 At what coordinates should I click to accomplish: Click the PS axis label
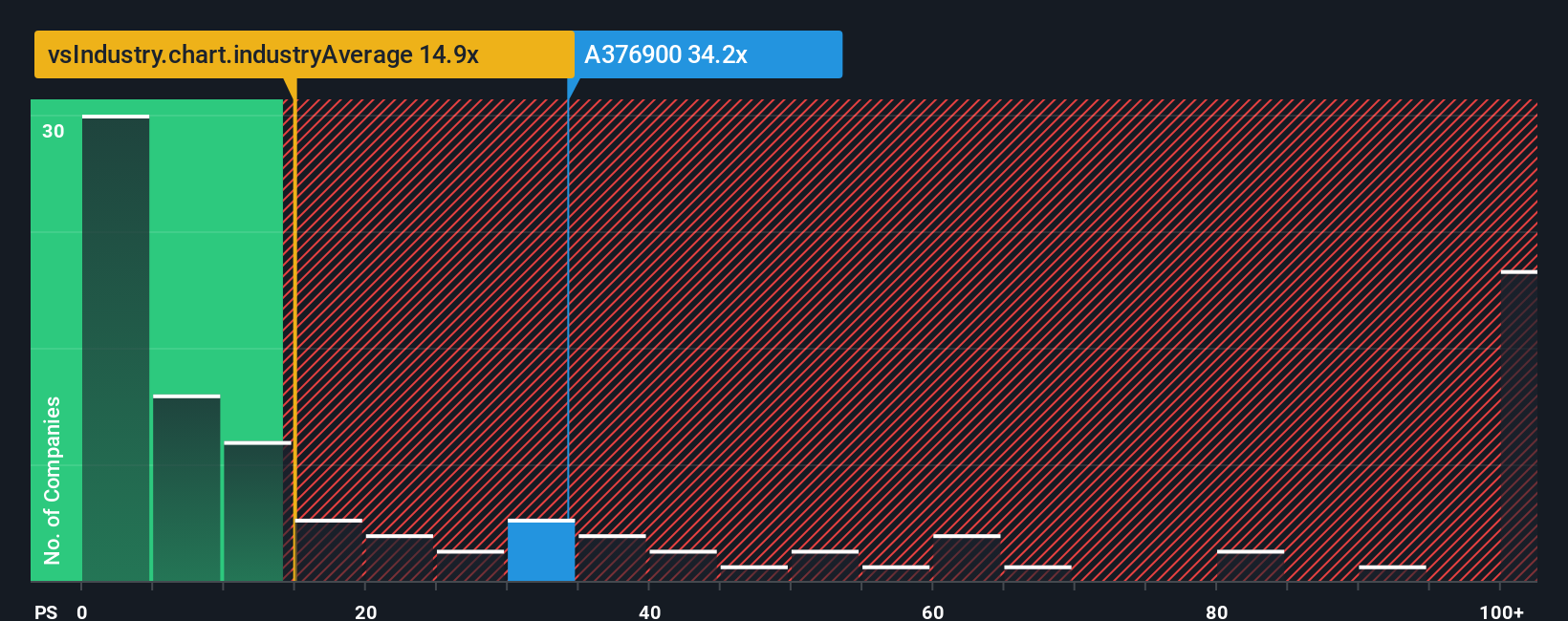pos(46,611)
